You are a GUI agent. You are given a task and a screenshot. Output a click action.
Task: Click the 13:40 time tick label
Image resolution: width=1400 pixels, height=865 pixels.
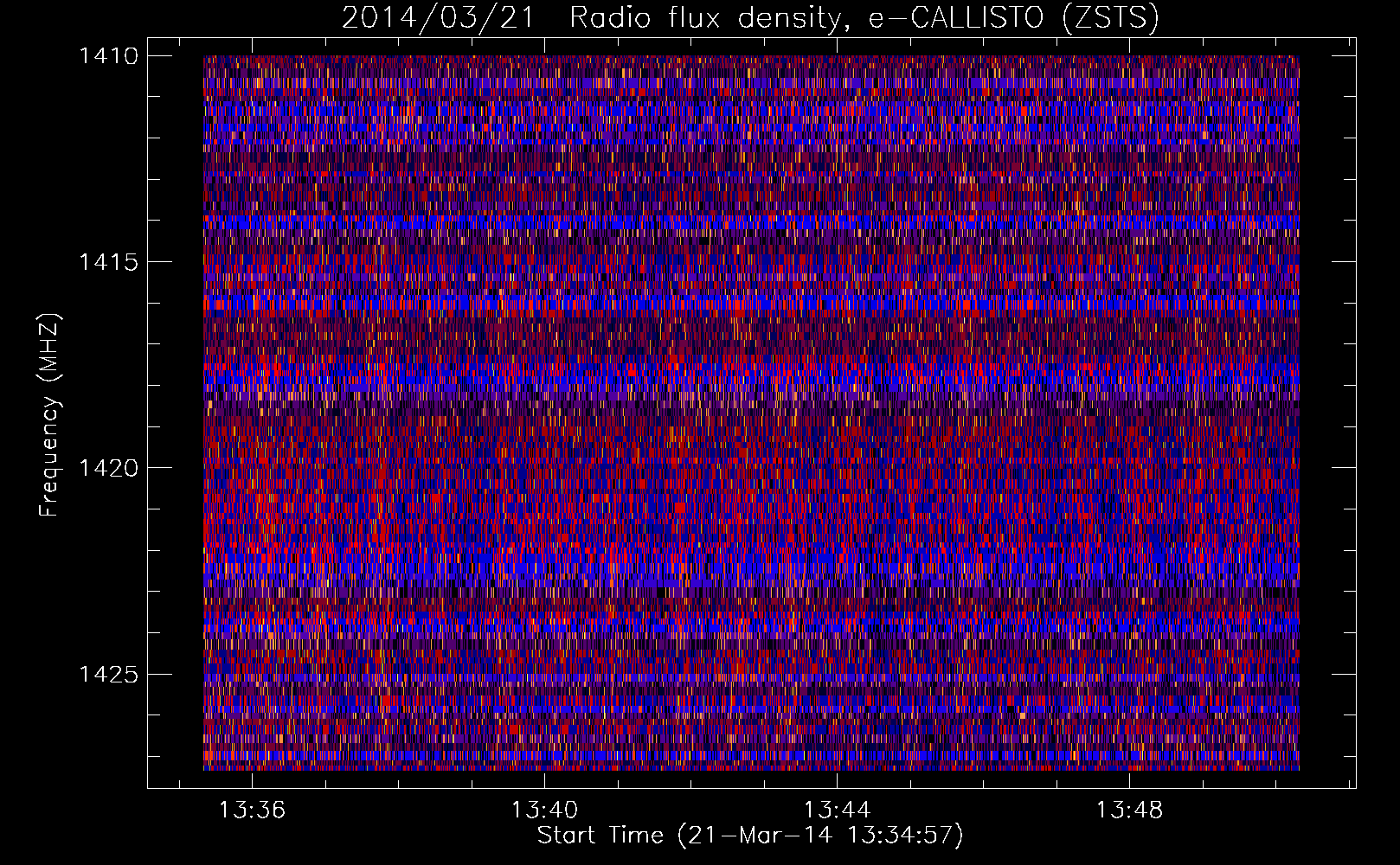pos(544,811)
